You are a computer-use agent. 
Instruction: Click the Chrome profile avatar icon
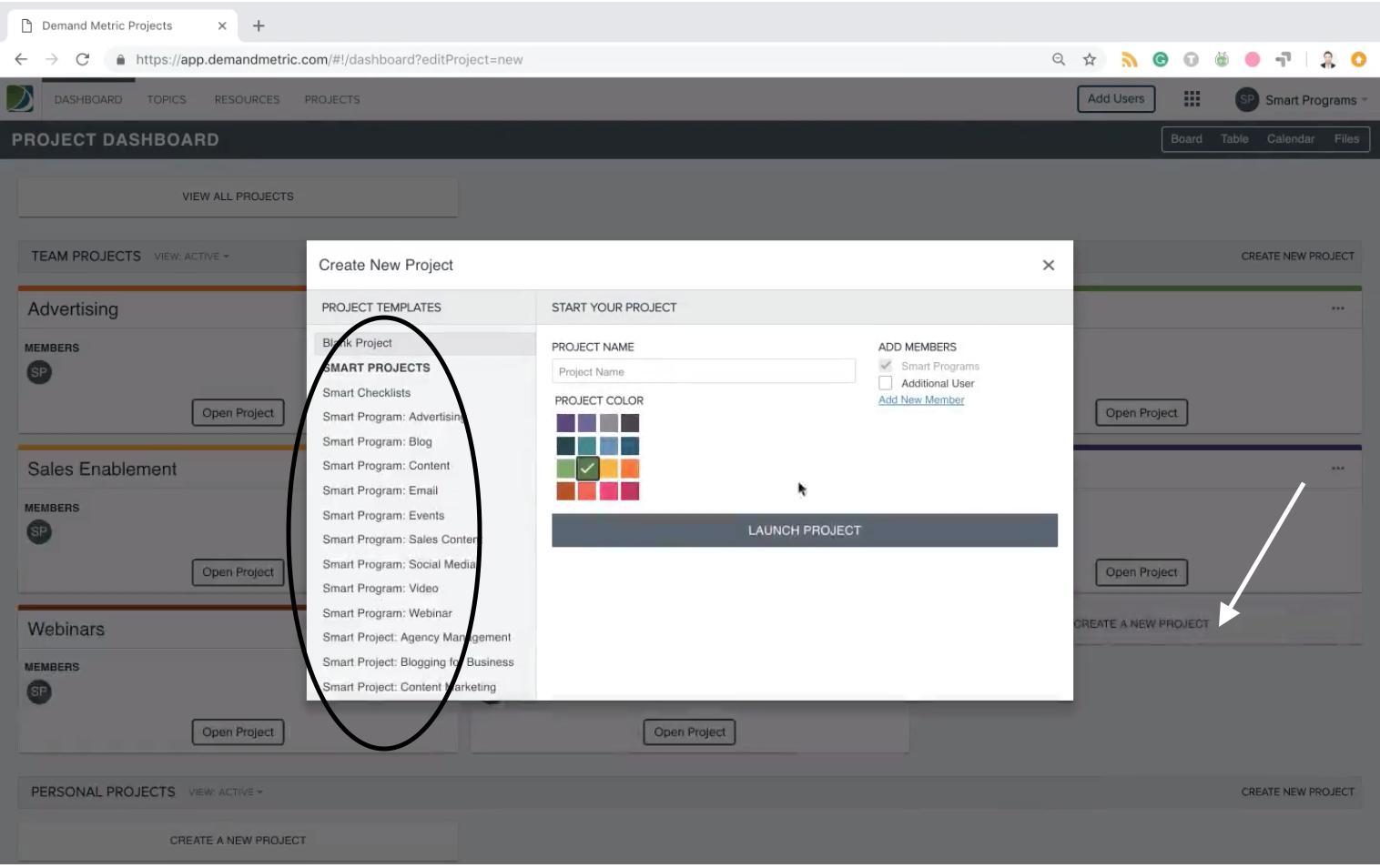click(1328, 59)
